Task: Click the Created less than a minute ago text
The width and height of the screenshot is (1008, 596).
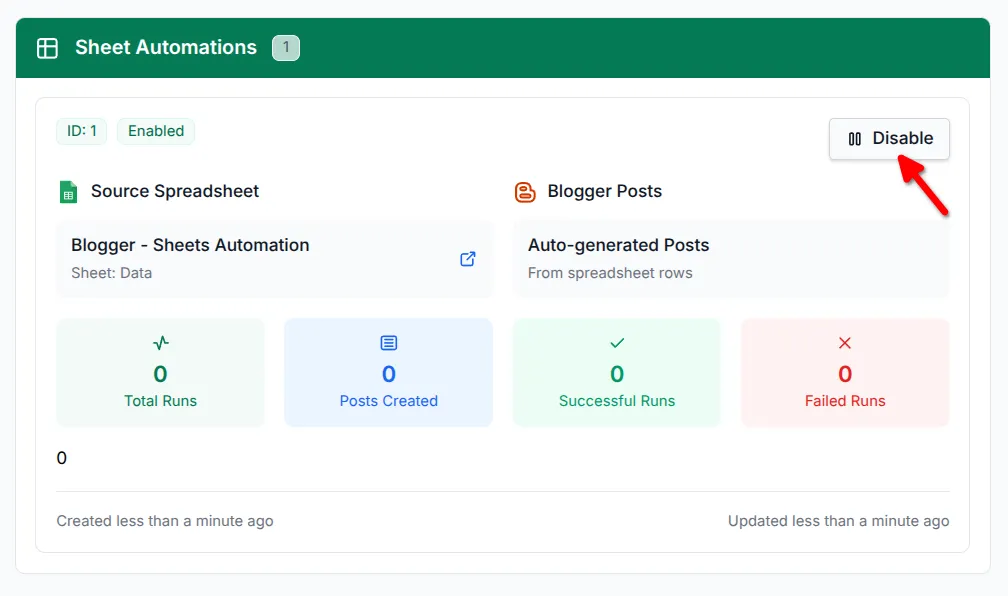Action: pyautogui.click(x=164, y=520)
